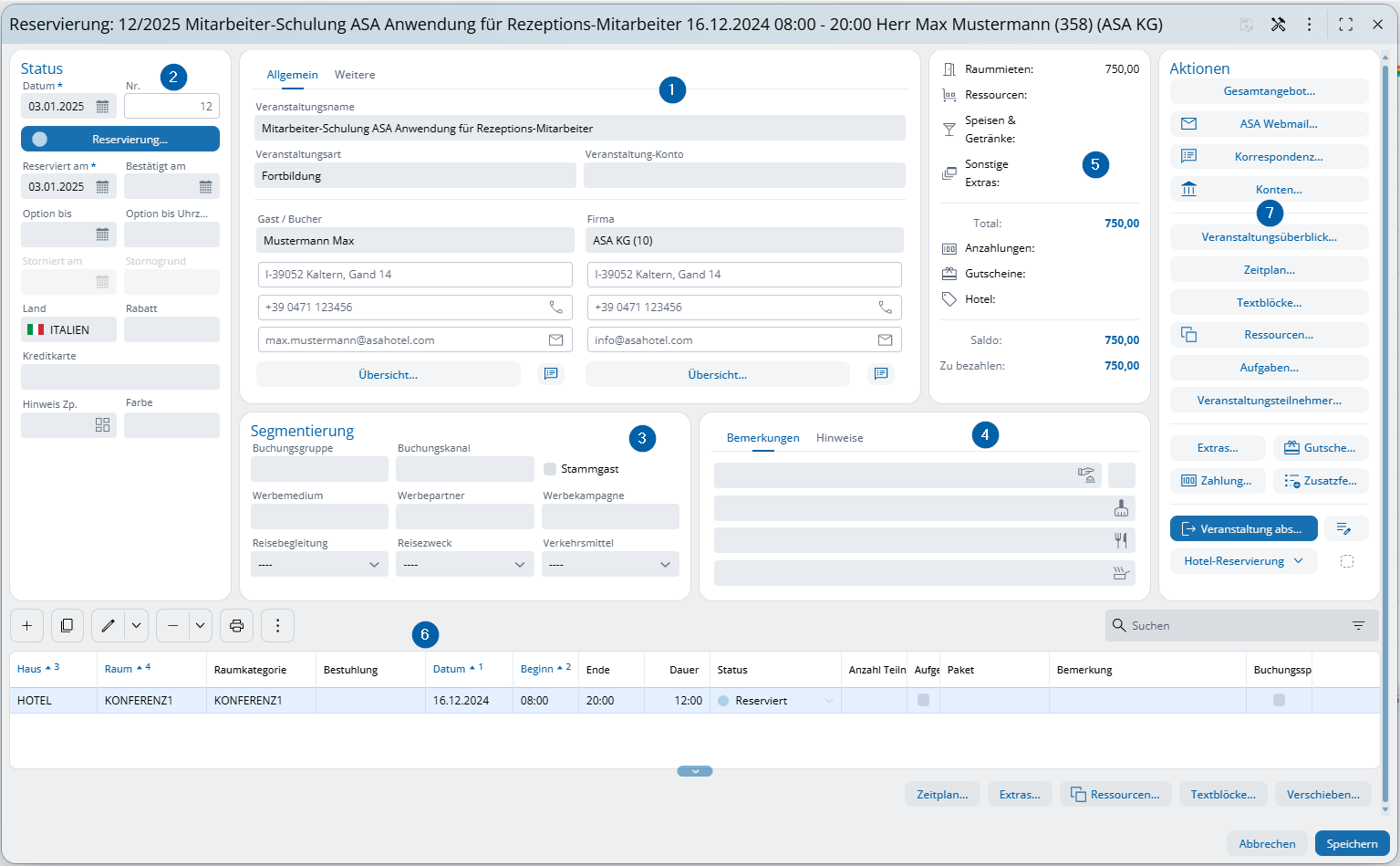
Task: Open Gesamtangebot action
Action: click(x=1269, y=91)
